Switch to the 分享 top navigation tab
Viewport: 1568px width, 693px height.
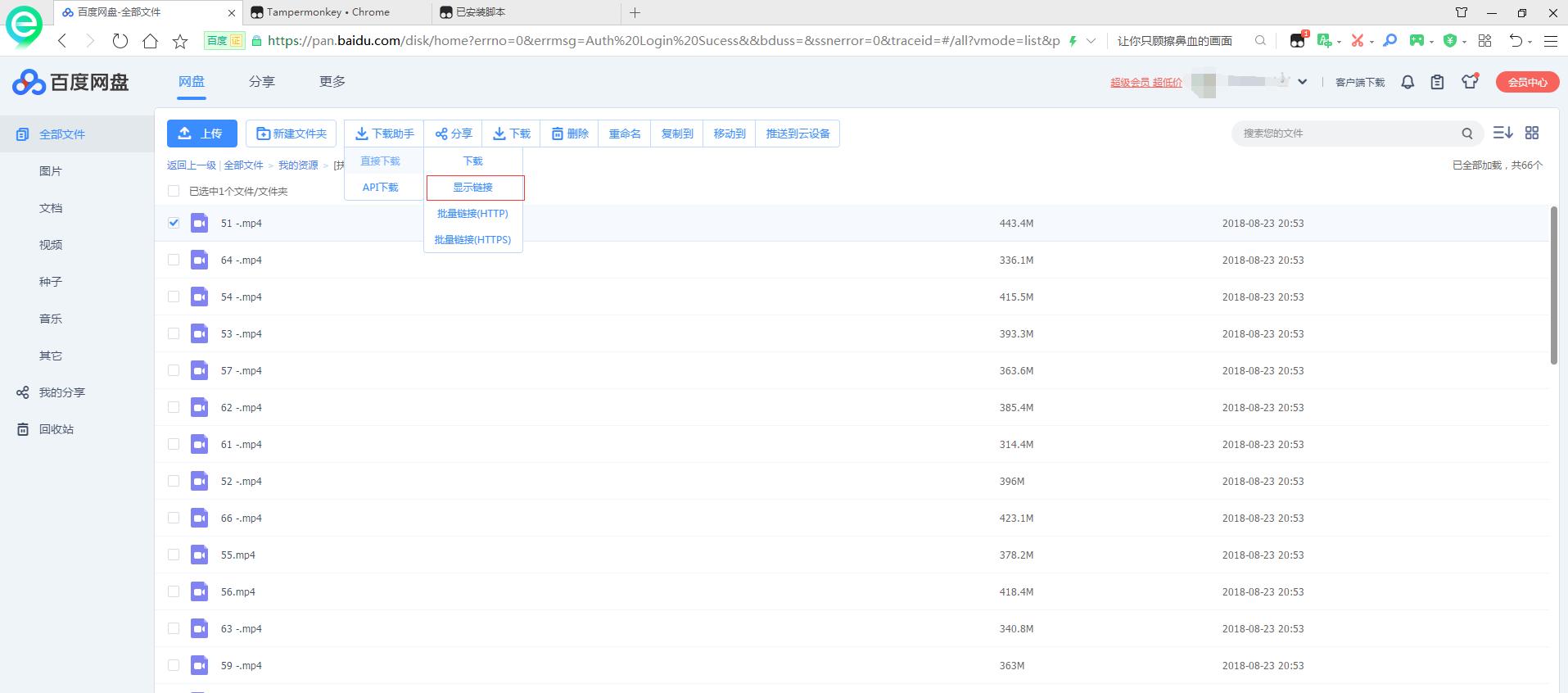click(x=262, y=82)
